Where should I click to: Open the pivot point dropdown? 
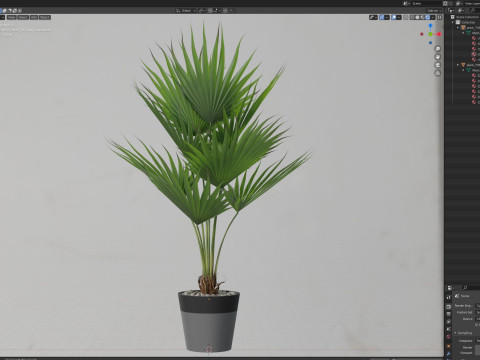(202, 11)
